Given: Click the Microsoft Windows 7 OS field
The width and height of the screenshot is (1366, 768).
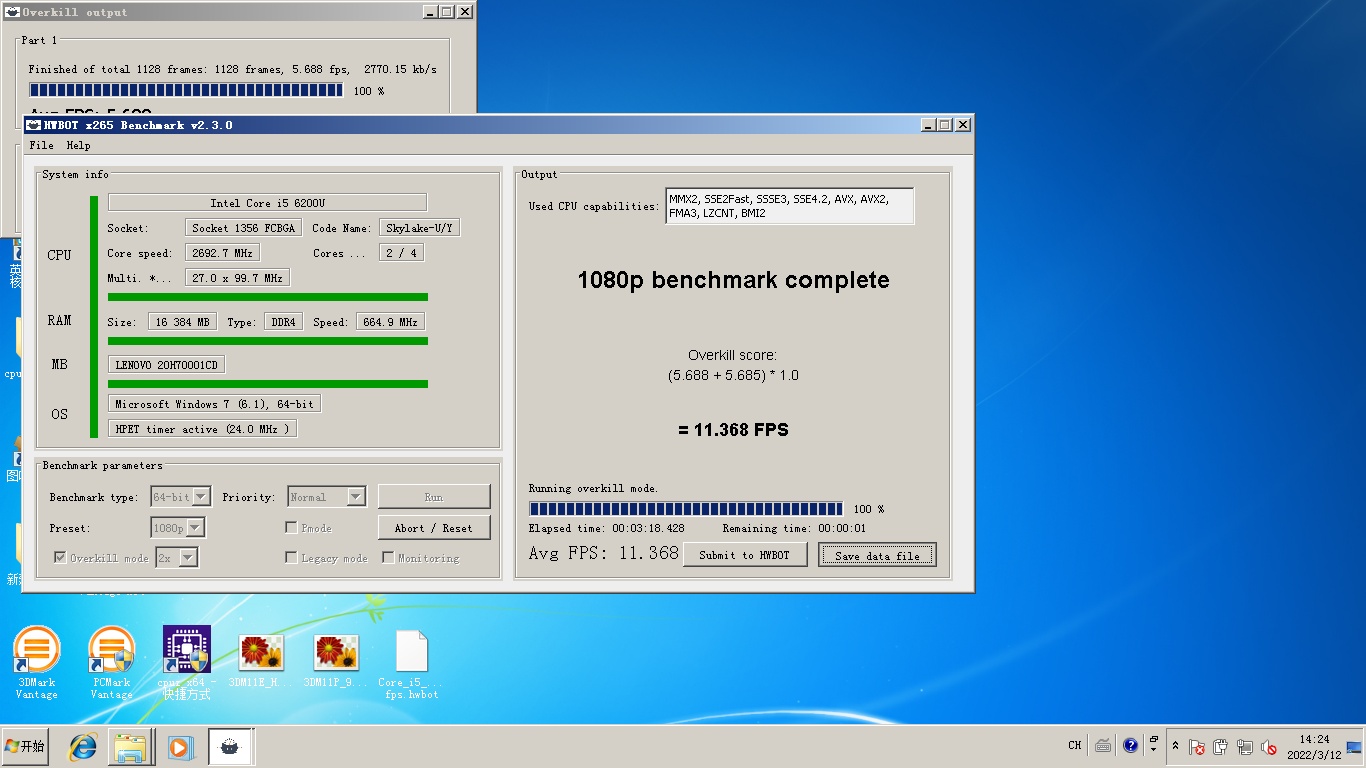Looking at the screenshot, I should [x=214, y=404].
